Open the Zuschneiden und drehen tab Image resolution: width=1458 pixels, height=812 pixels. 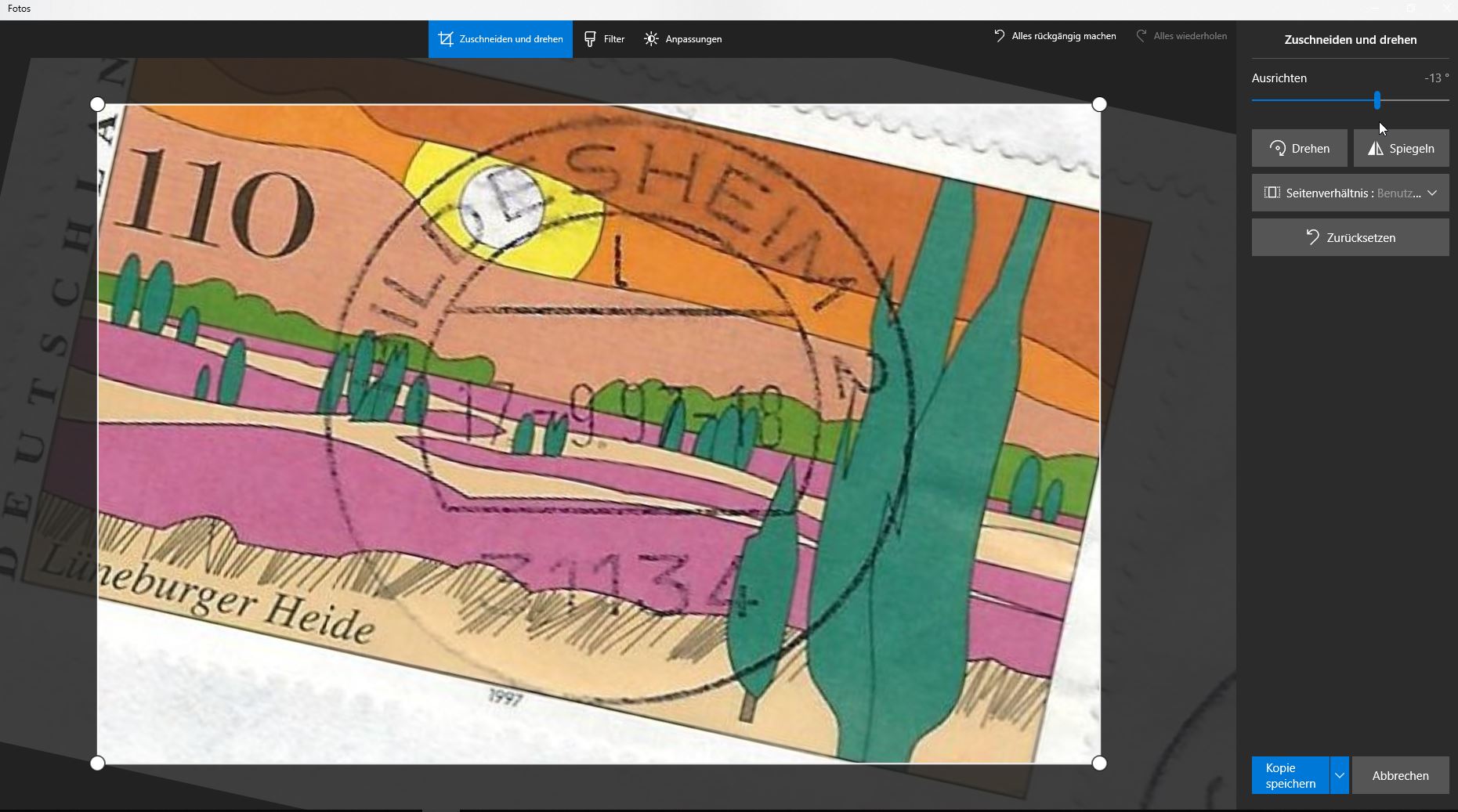(500, 39)
